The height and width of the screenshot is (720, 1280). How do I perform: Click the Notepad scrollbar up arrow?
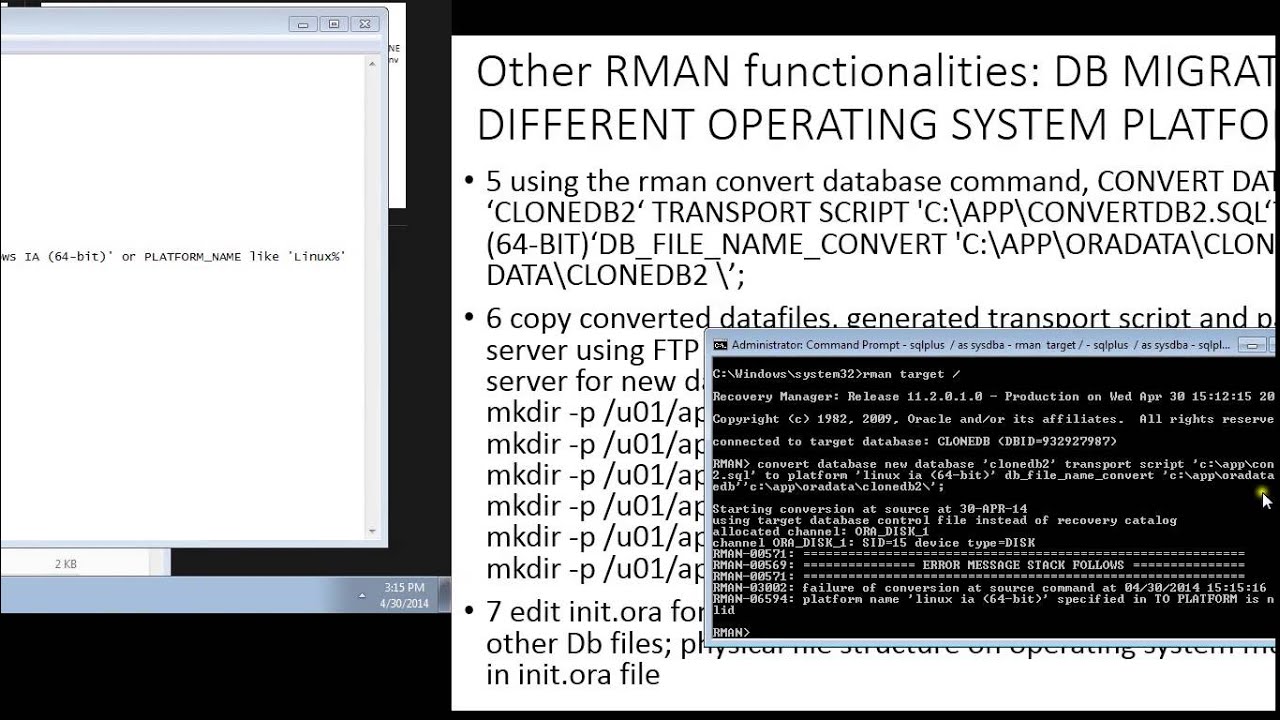point(372,64)
